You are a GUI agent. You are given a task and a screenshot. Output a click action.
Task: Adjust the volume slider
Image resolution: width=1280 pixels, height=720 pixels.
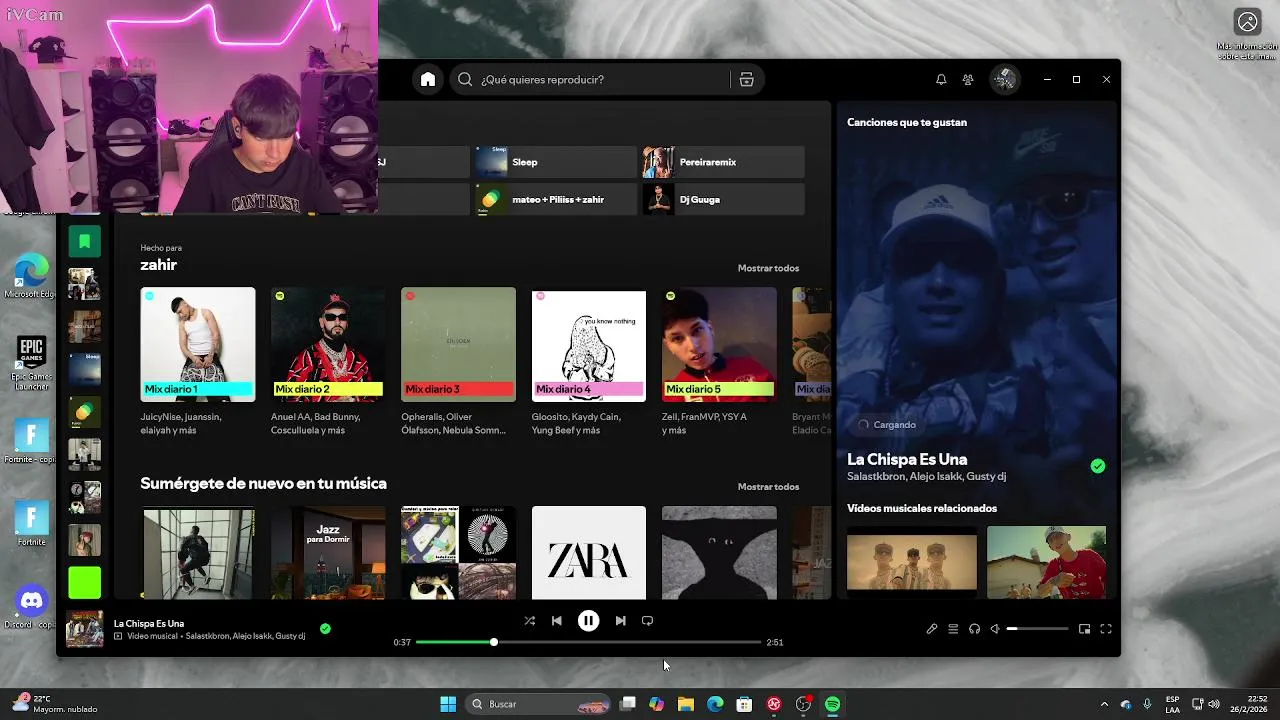[x=1037, y=629]
